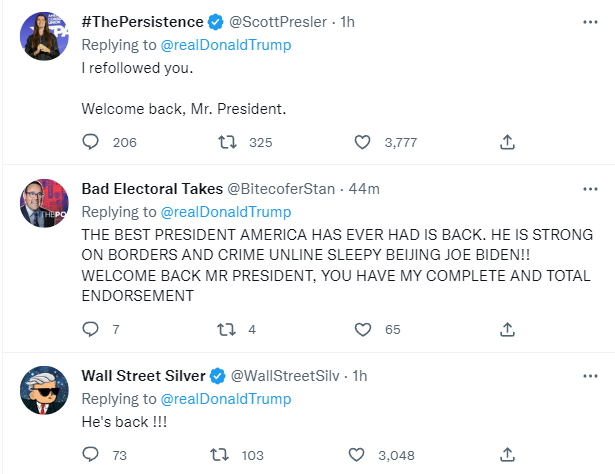Like the Bad Electoral Takes tweet
Viewport: 615px width, 474px height.
pyautogui.click(x=364, y=329)
